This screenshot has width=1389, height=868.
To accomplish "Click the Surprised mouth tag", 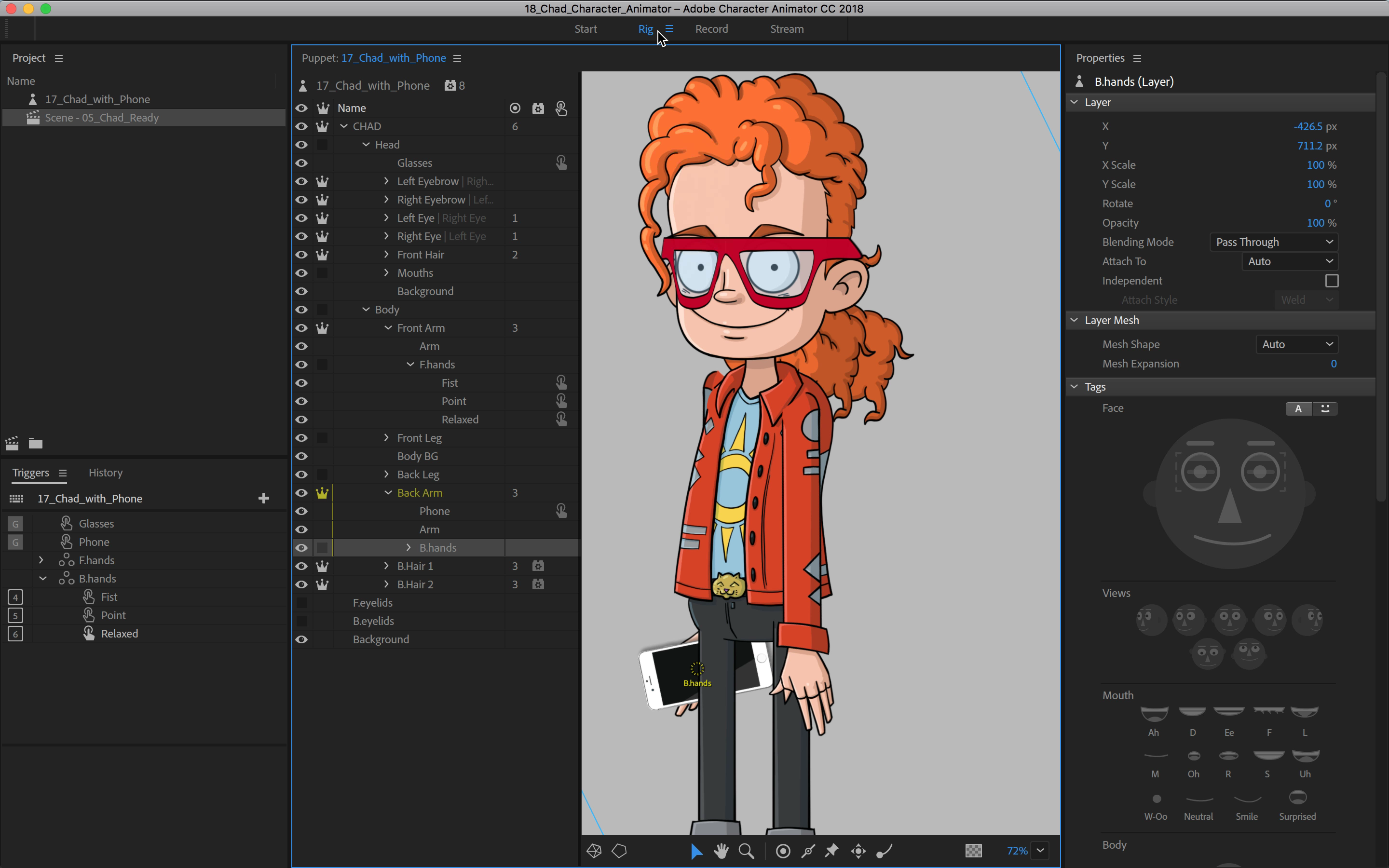I will pos(1297,798).
